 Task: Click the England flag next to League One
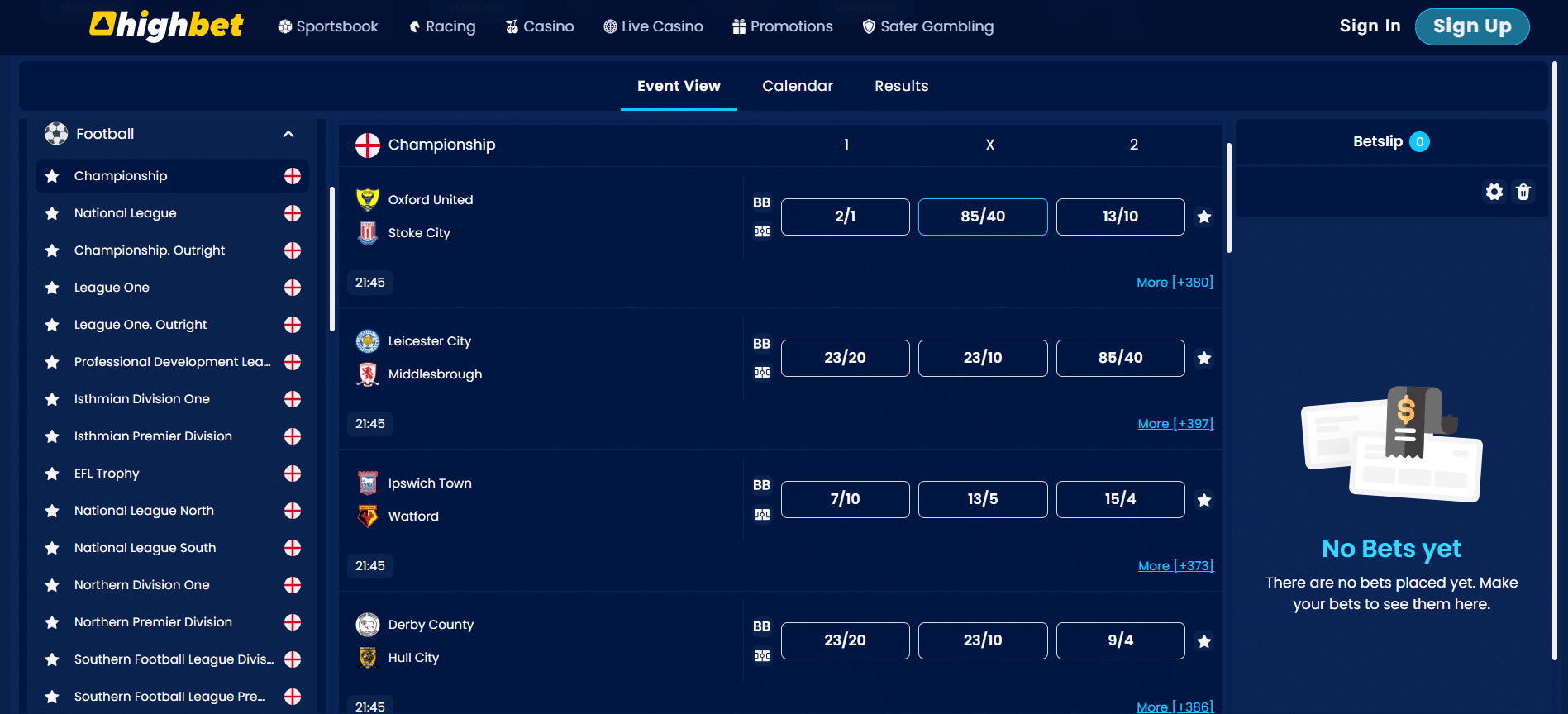(x=293, y=288)
